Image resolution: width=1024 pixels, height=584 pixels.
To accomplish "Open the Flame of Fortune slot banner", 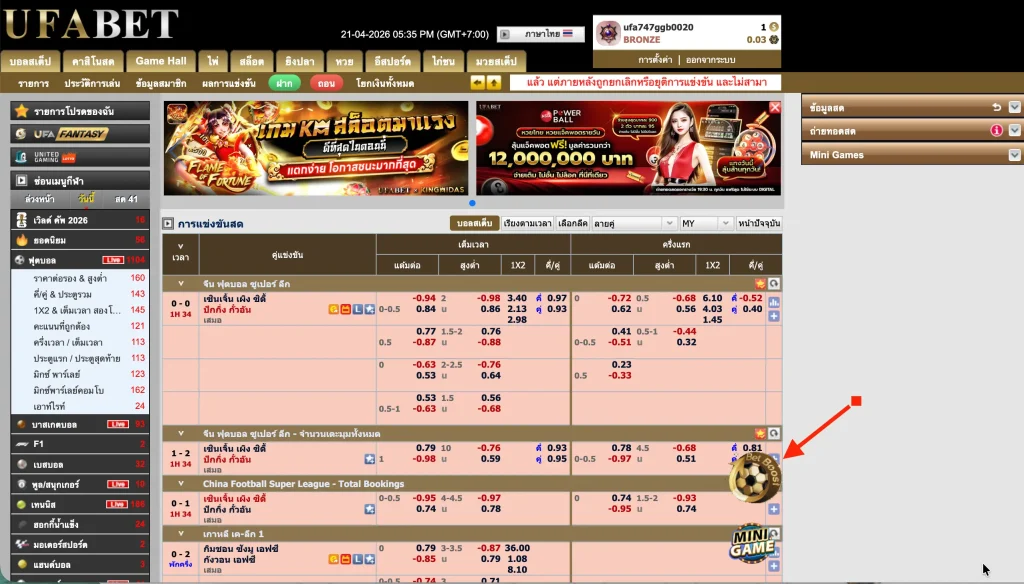I will (316, 148).
